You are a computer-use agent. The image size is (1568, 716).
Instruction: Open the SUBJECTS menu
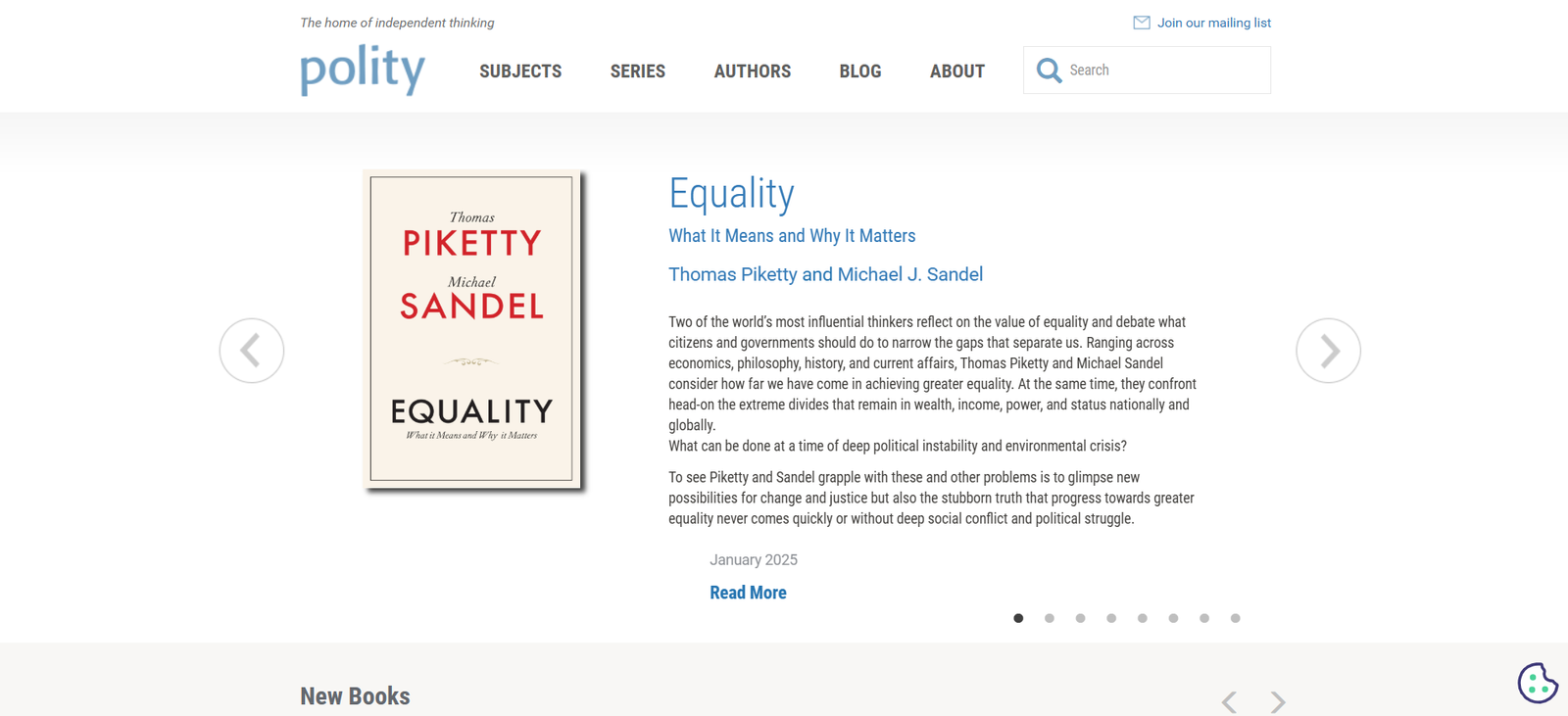pyautogui.click(x=519, y=71)
